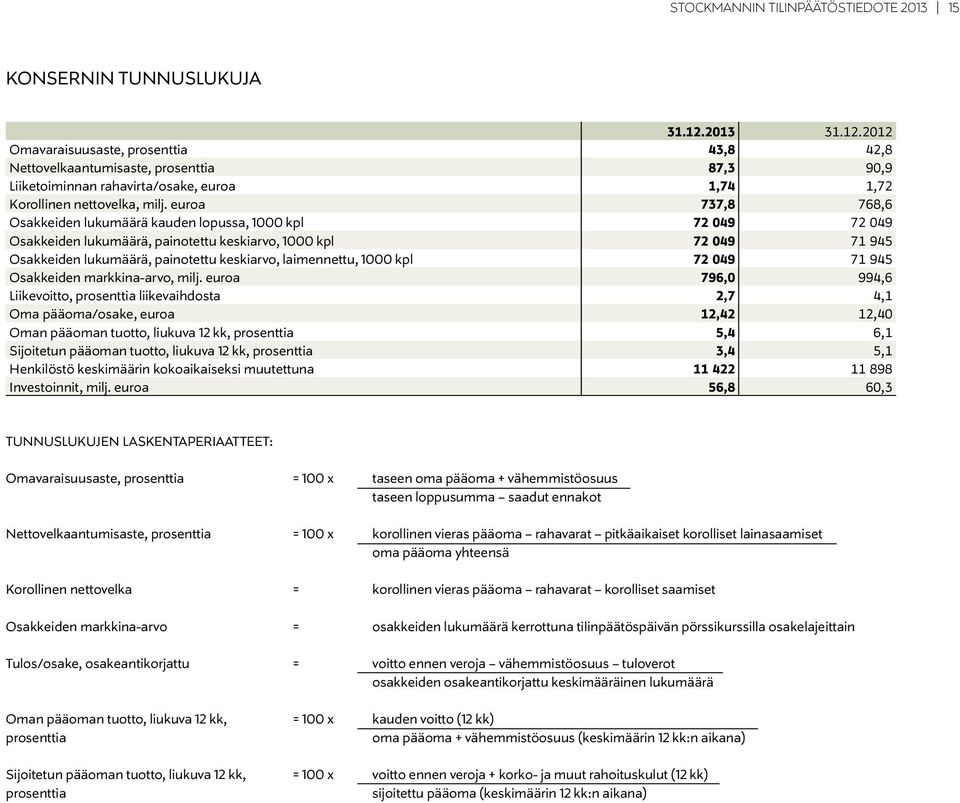The width and height of the screenshot is (960, 803).
Task: Select 'Osakkeiden lukumäärä kauden lopussa, 1000 kpl'
Action: point(156,223)
